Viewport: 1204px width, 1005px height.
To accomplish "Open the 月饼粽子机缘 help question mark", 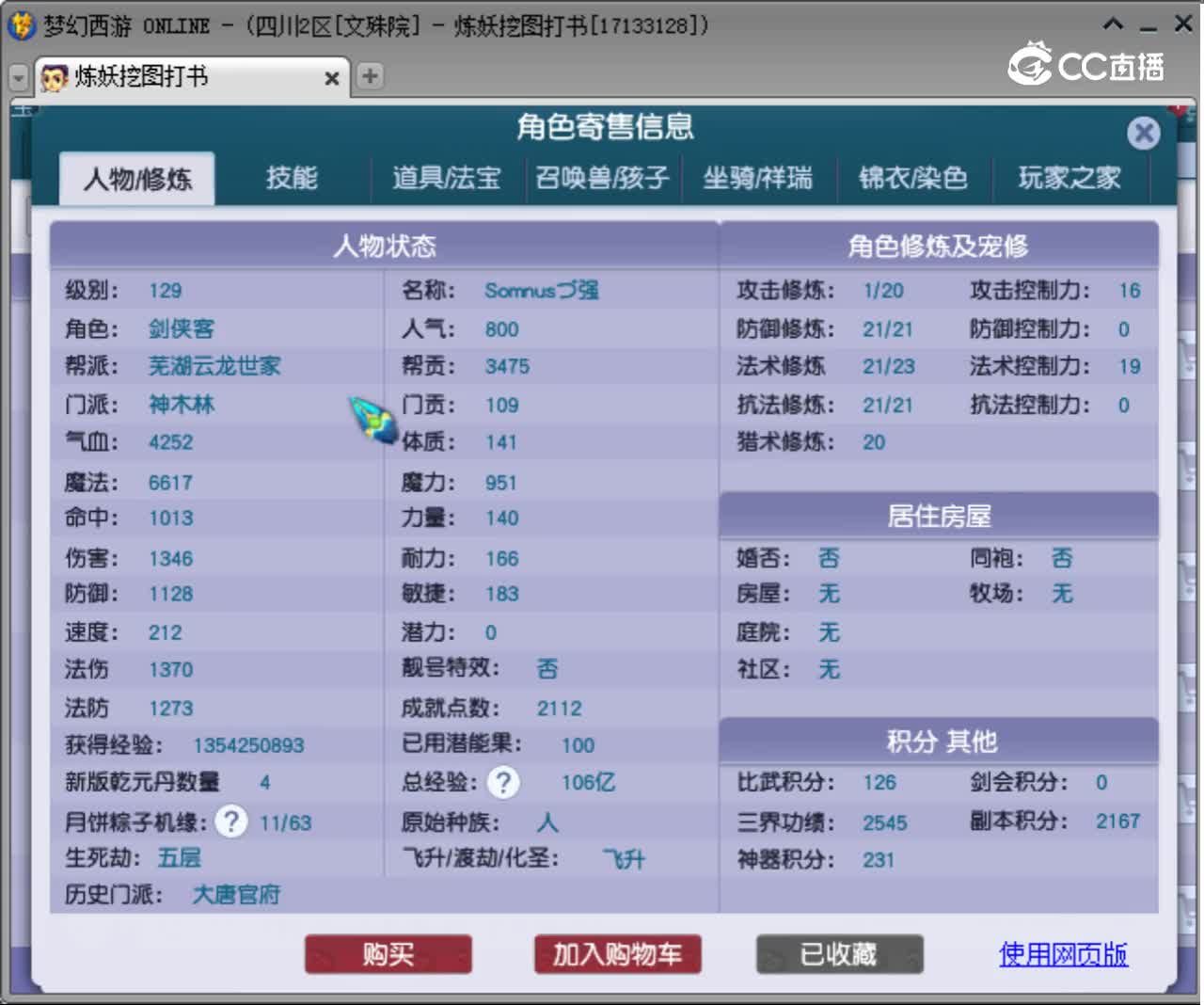I will [230, 822].
